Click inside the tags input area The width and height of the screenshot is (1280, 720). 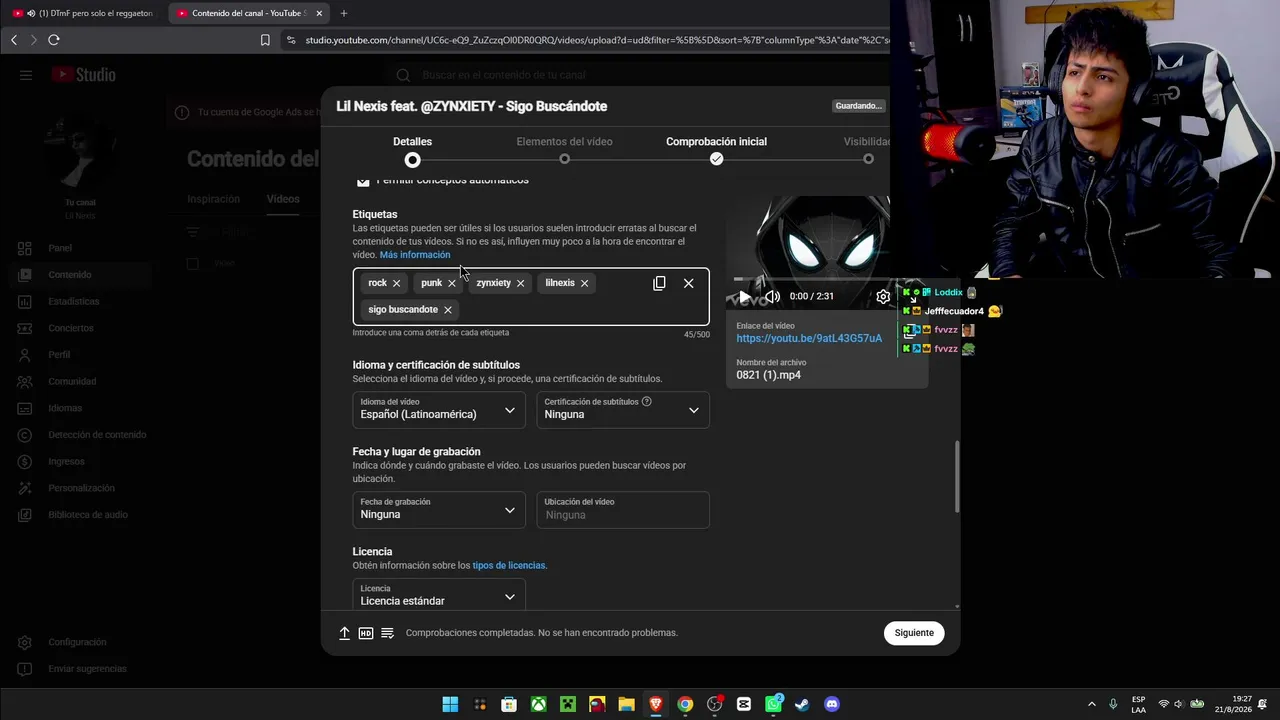531,297
